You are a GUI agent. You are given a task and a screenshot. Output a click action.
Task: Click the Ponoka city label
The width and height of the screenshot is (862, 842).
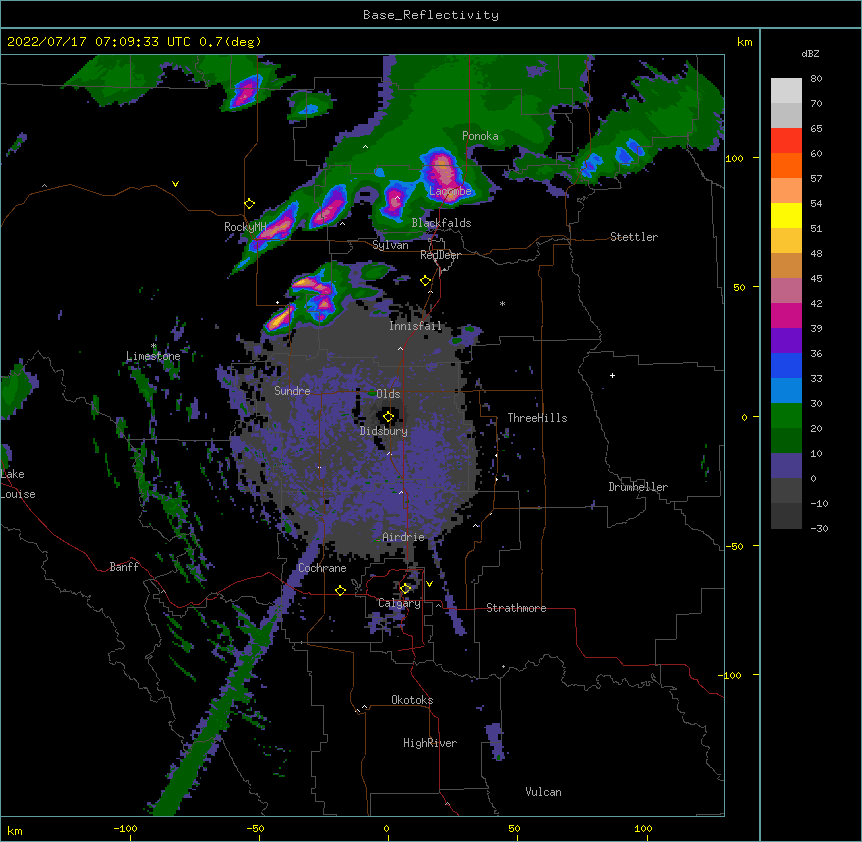point(480,136)
